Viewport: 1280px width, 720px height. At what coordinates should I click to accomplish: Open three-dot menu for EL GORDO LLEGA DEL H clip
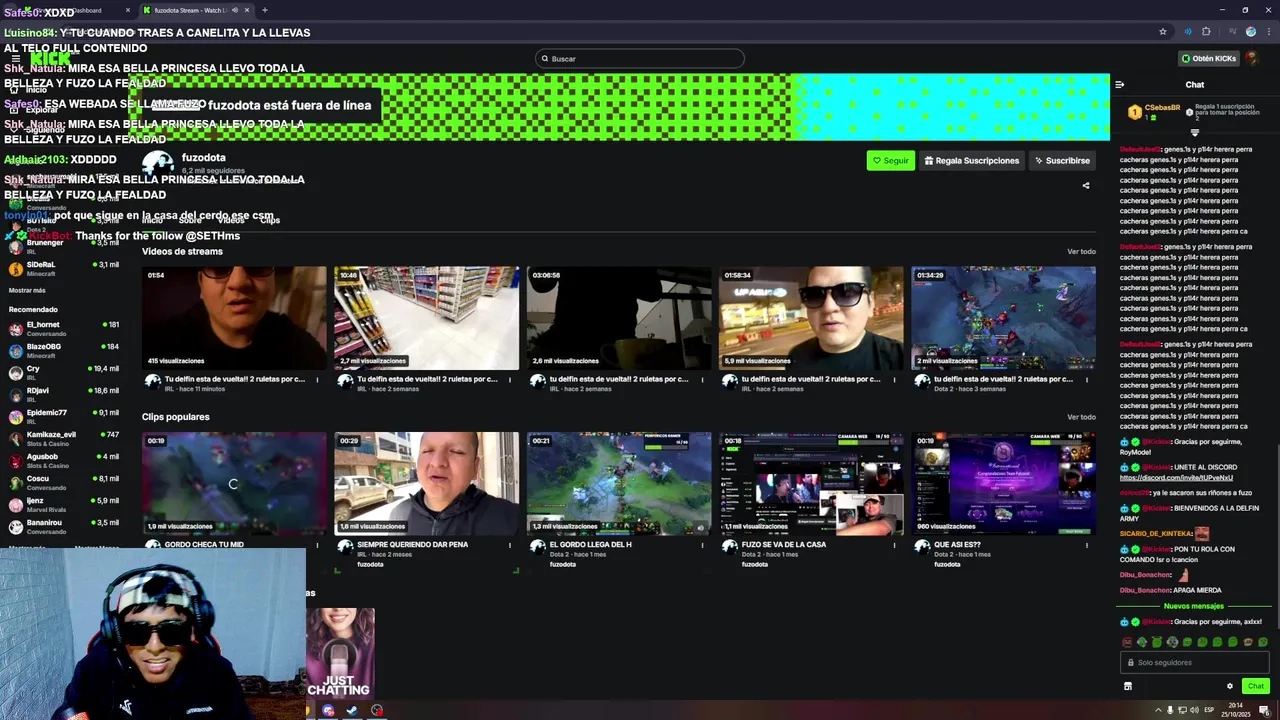click(703, 545)
